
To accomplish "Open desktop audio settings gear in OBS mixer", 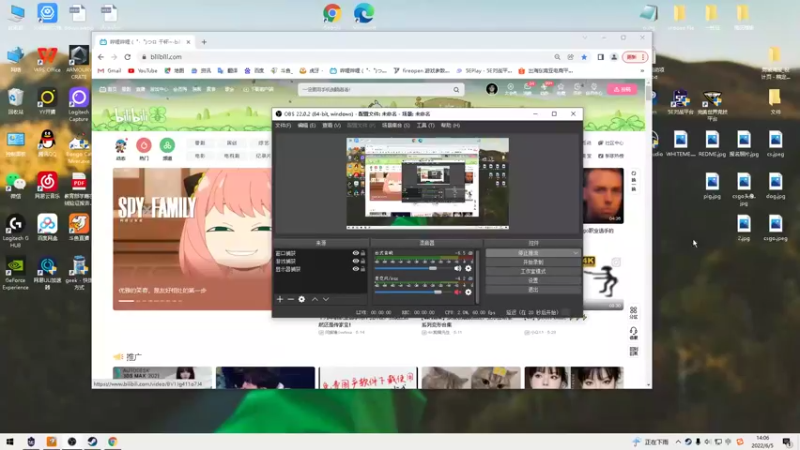I will (x=468, y=268).
